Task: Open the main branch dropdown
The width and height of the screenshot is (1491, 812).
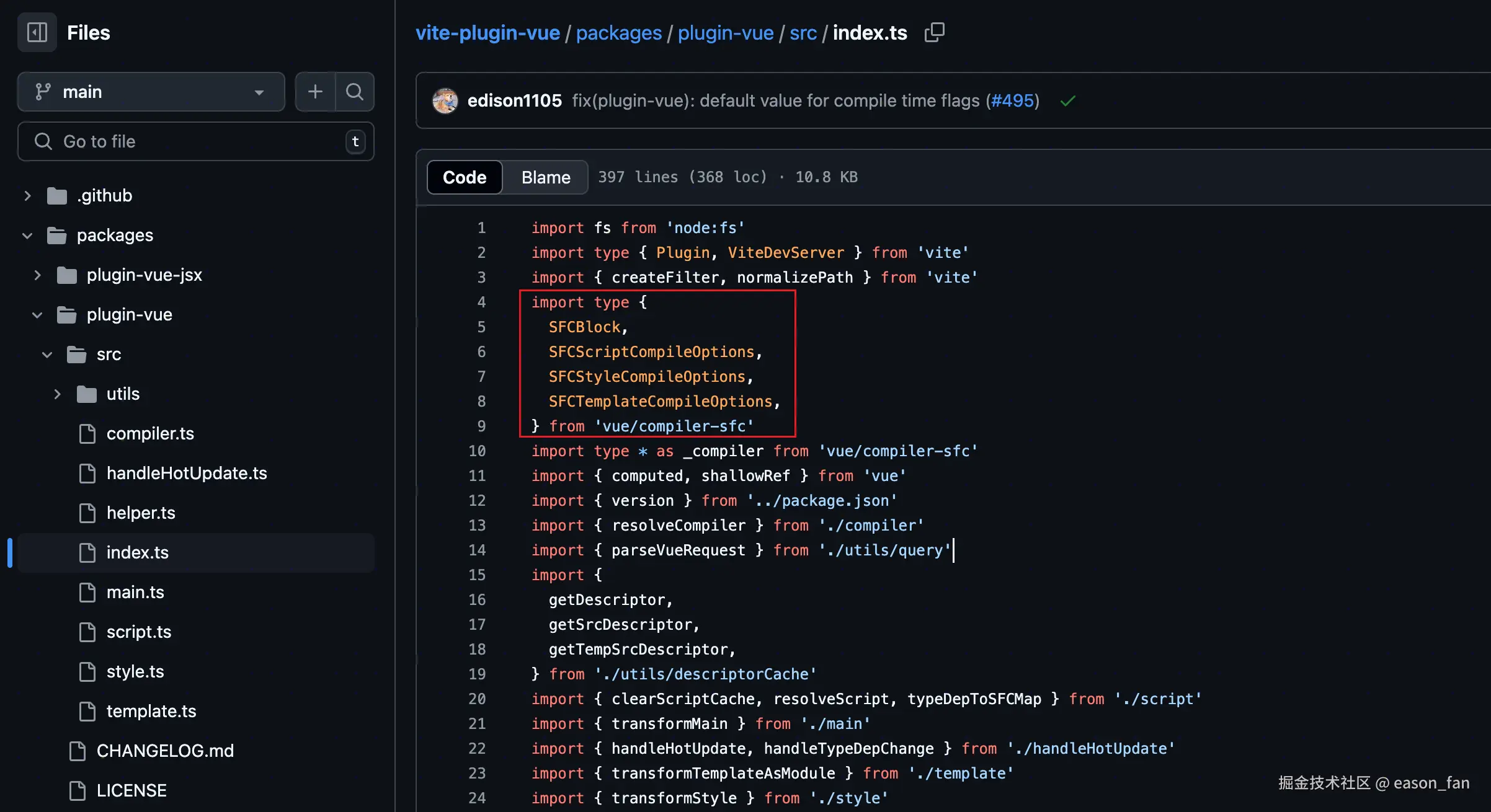Action: coord(151,92)
